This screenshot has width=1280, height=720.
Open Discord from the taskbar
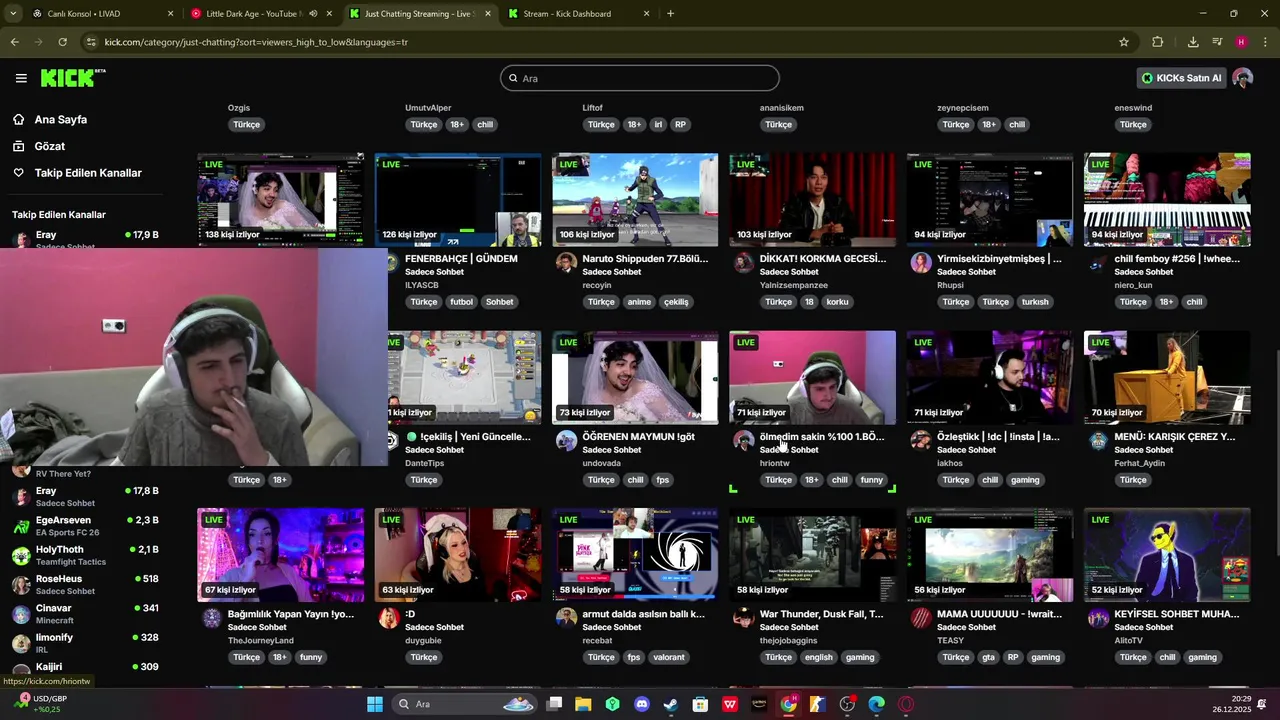coord(642,704)
